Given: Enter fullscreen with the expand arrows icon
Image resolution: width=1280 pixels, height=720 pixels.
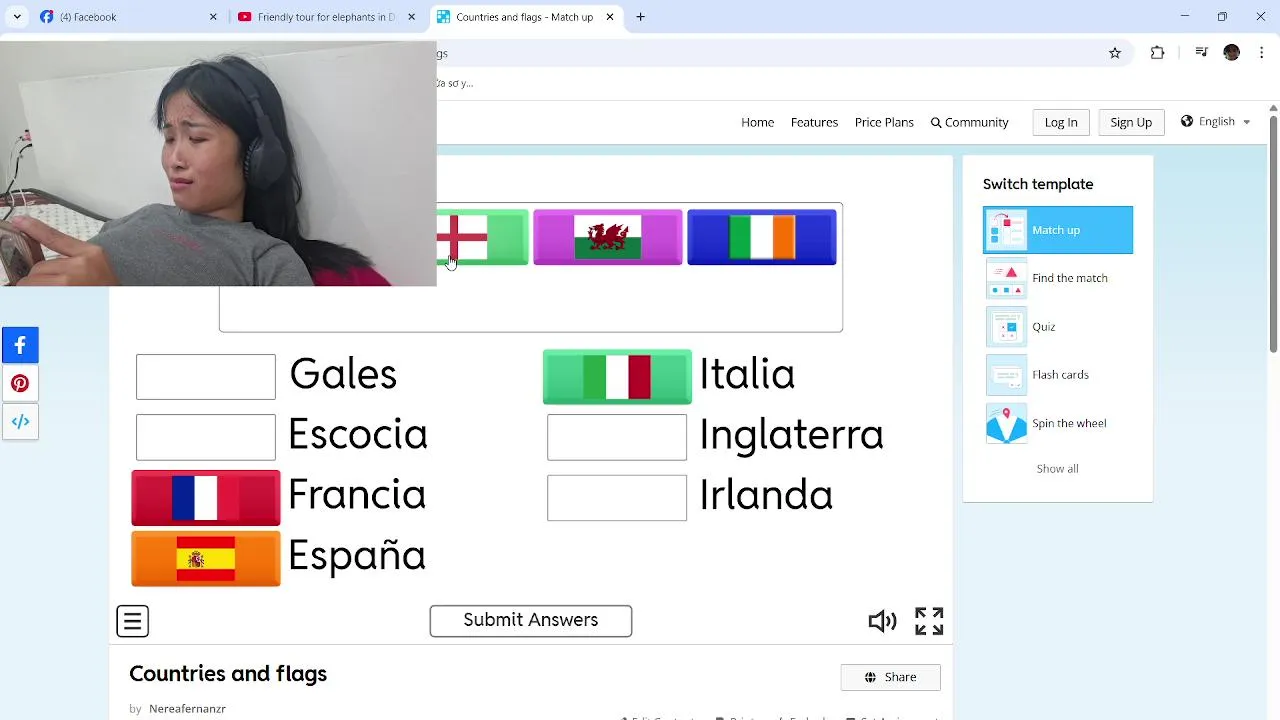Looking at the screenshot, I should pyautogui.click(x=929, y=621).
